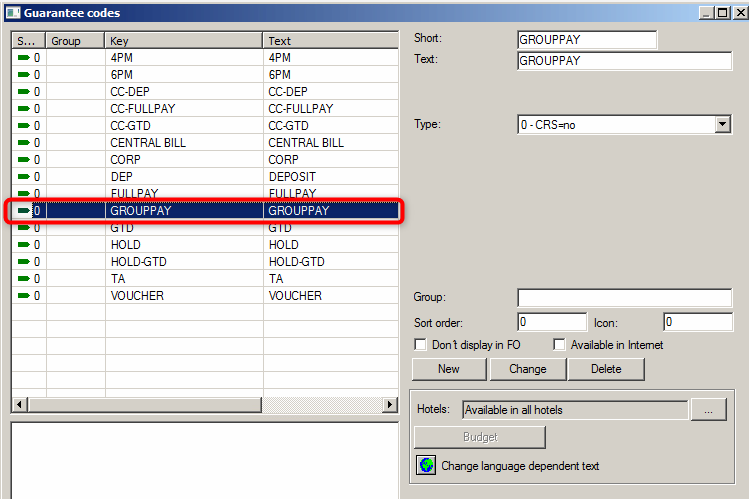Enable the Don't display in FO checkbox

coord(421,345)
